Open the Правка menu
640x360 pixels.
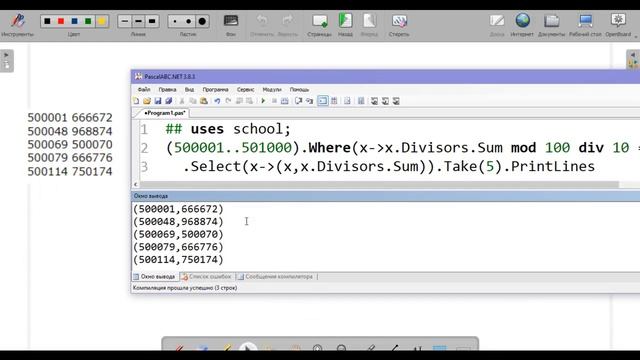[167, 89]
